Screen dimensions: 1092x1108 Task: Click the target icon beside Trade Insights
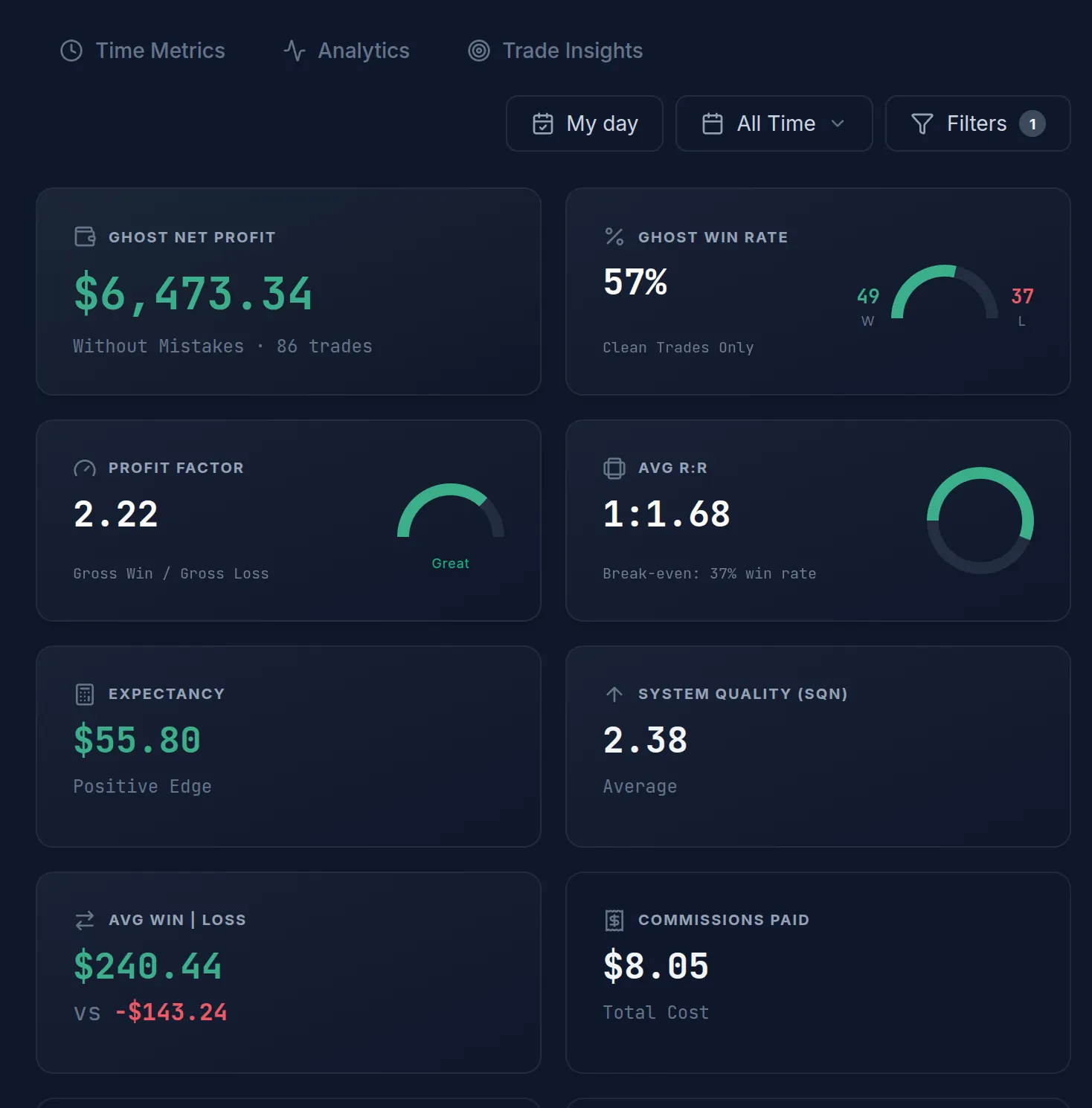479,51
